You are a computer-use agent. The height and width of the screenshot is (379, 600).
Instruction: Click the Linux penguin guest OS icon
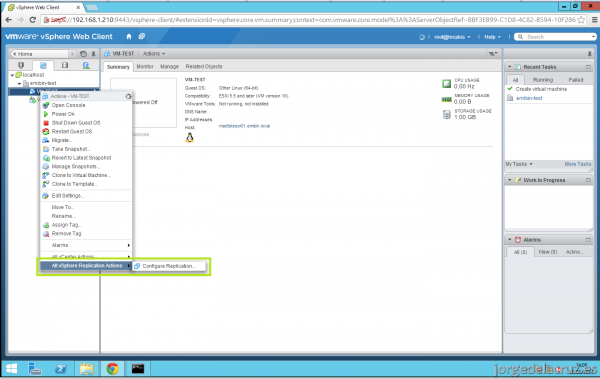[189, 138]
